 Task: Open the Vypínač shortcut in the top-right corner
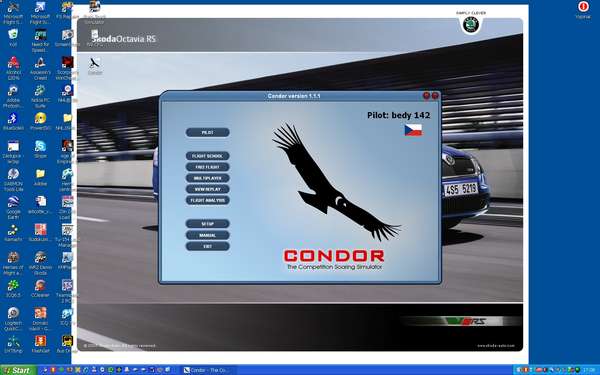[583, 10]
